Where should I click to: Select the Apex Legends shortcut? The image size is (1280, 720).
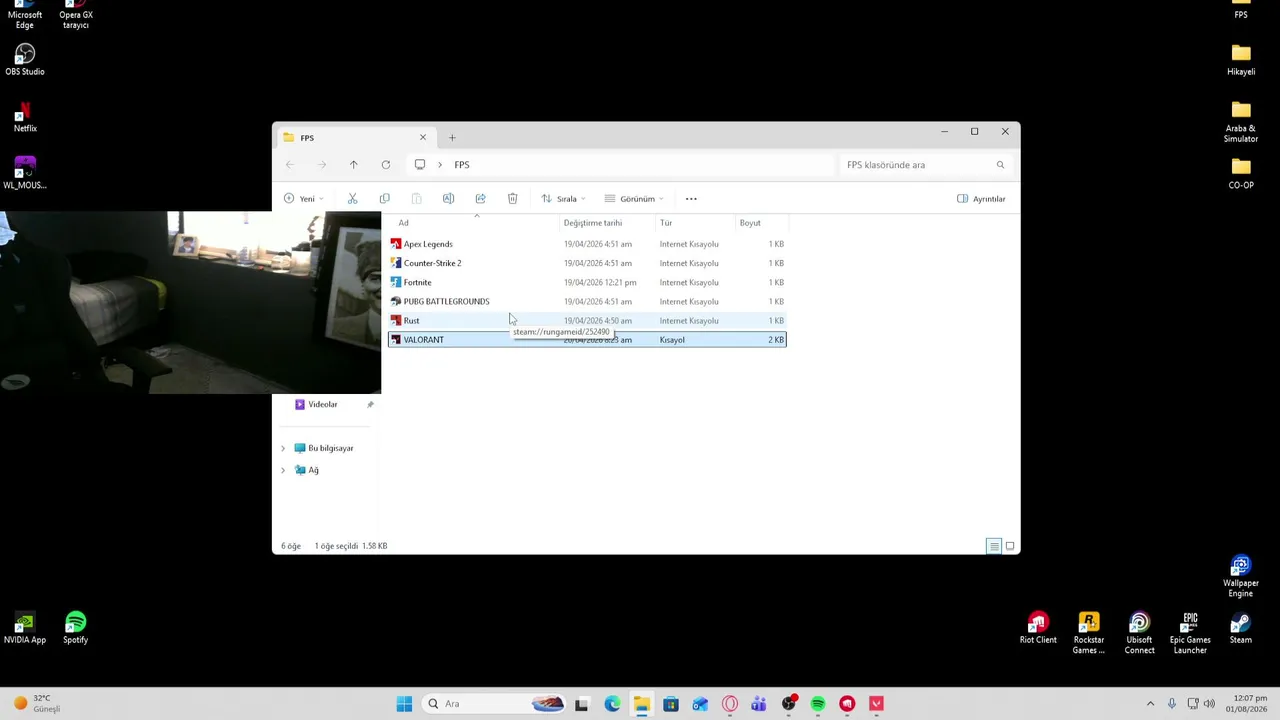[587, 244]
